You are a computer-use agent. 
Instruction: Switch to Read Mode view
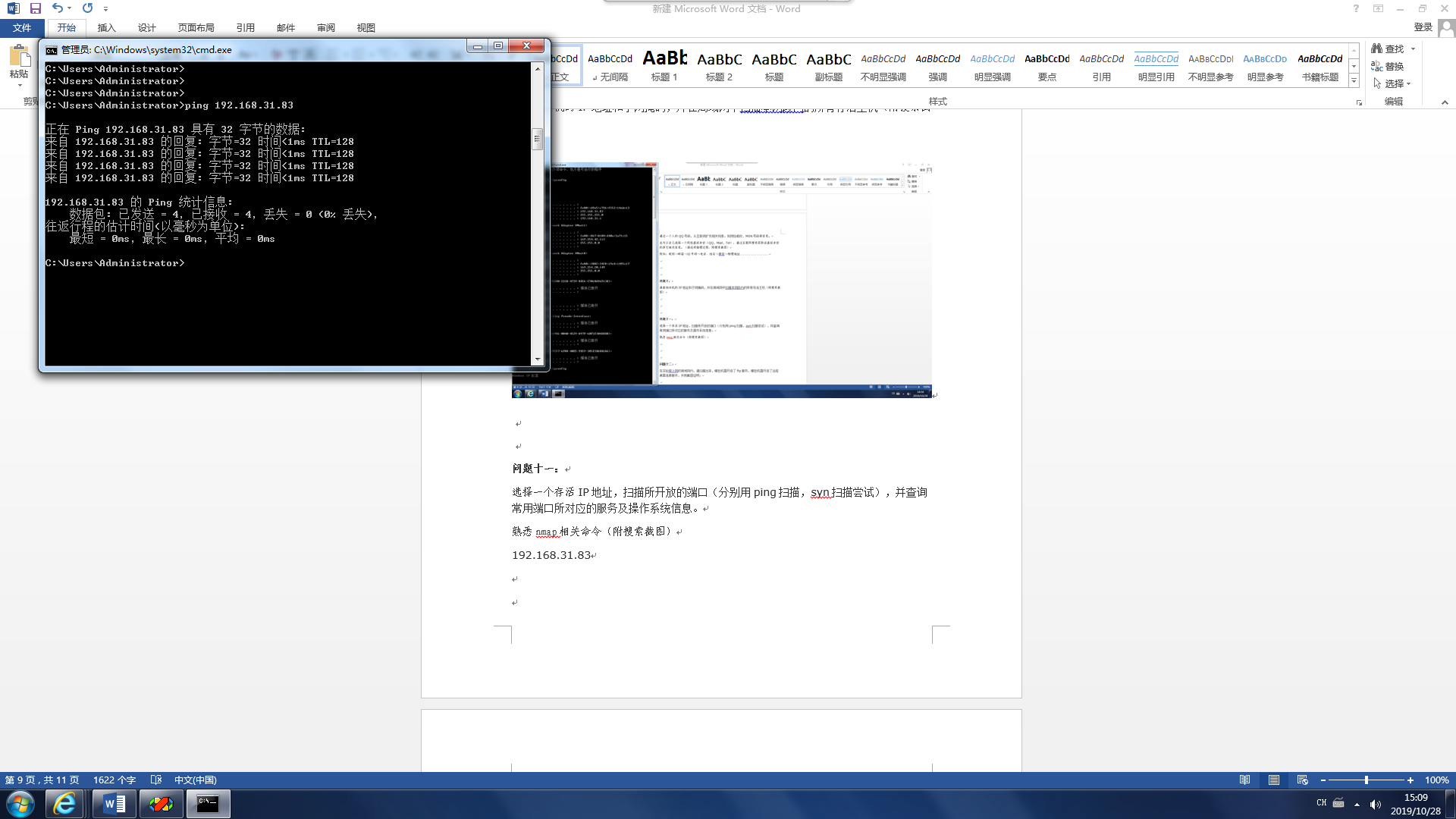coord(1245,780)
